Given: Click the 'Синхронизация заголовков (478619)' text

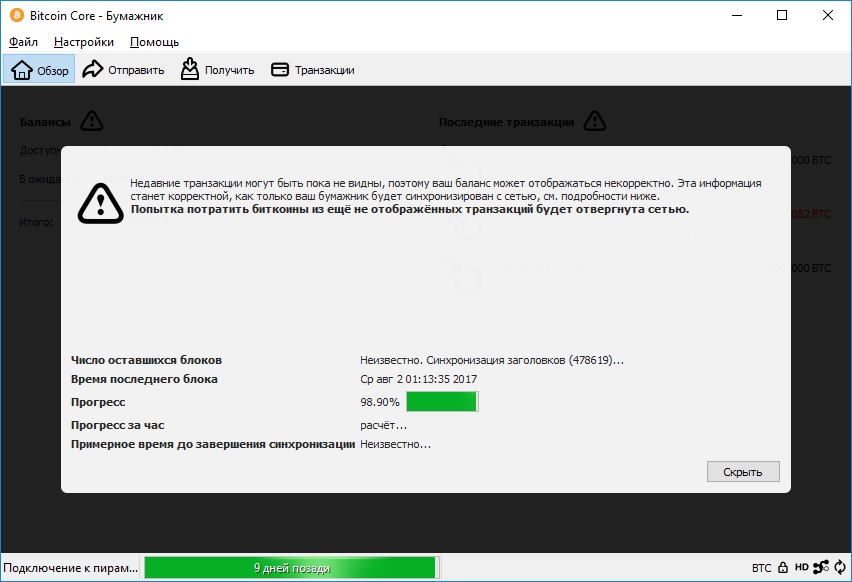Looking at the screenshot, I should pyautogui.click(x=525, y=360).
